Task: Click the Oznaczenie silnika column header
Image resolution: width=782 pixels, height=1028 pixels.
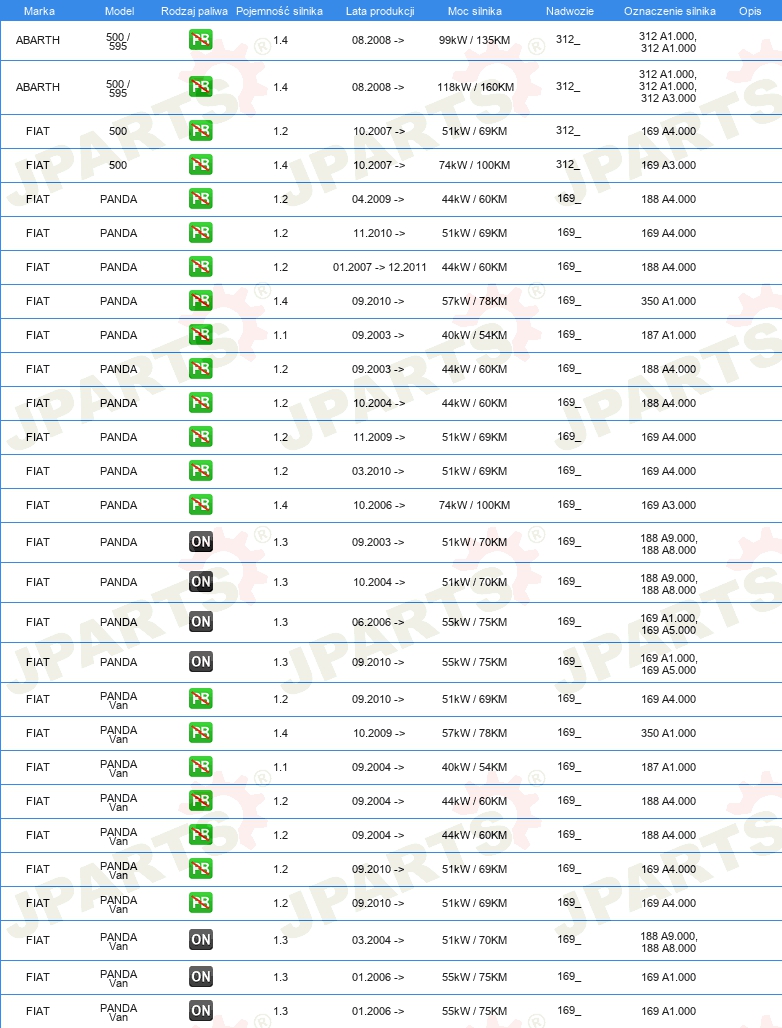Action: 670,11
